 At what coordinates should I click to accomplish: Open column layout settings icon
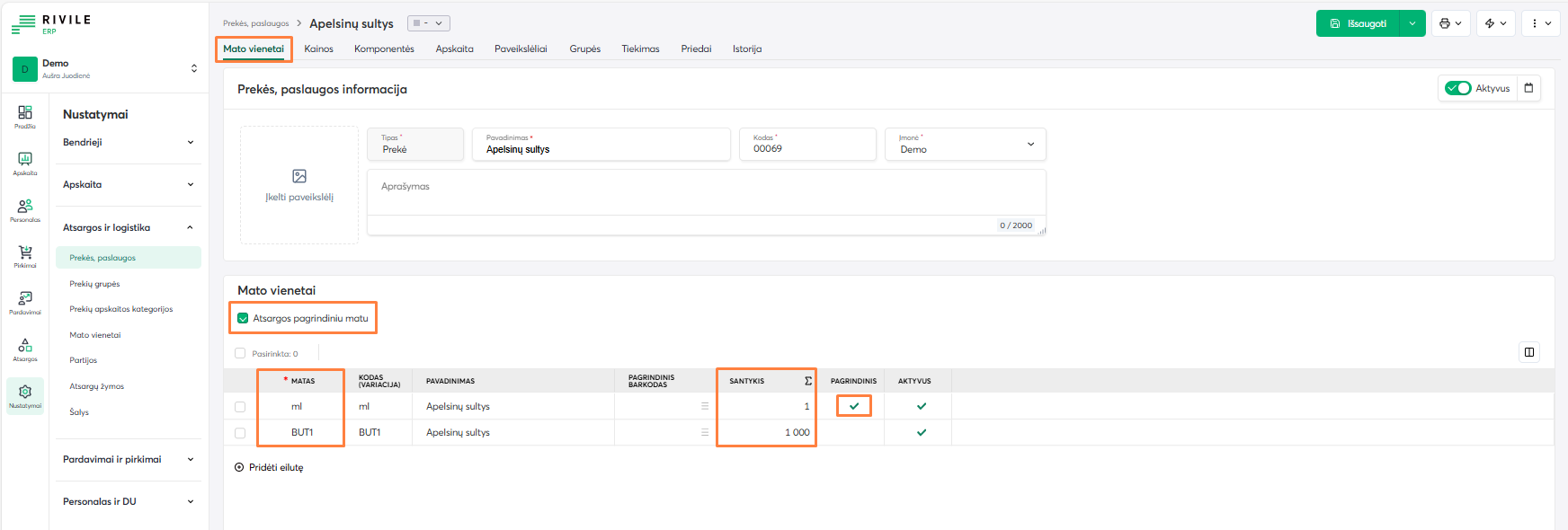click(x=1528, y=352)
